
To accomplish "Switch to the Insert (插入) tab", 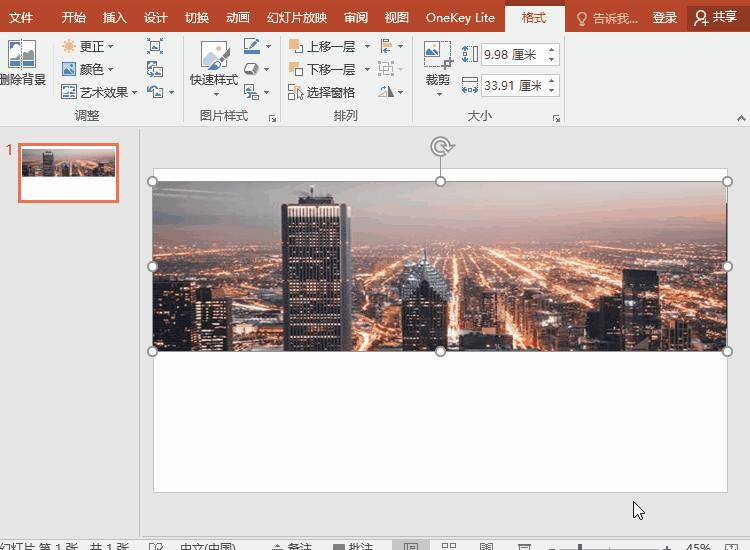I will point(115,17).
